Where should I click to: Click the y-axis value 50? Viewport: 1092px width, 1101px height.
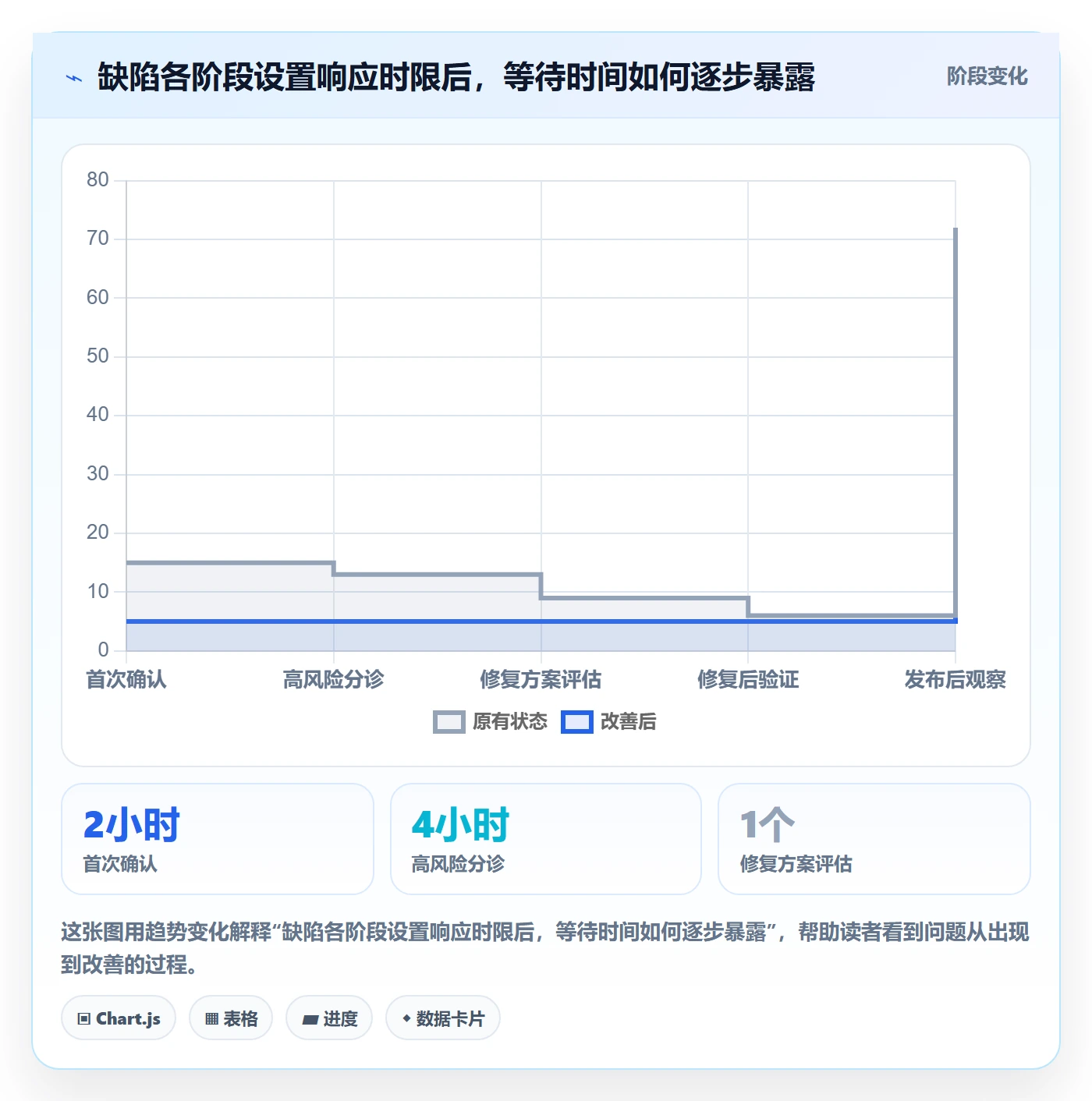(97, 356)
